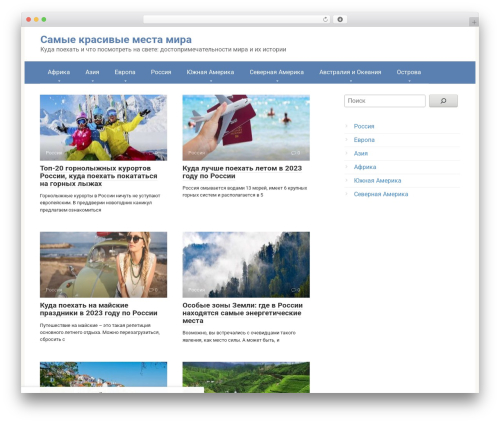Viewport: 500px width, 423px height.
Task: Click the subtitle Куда поехать и что посмотреть
Action: coord(163,50)
